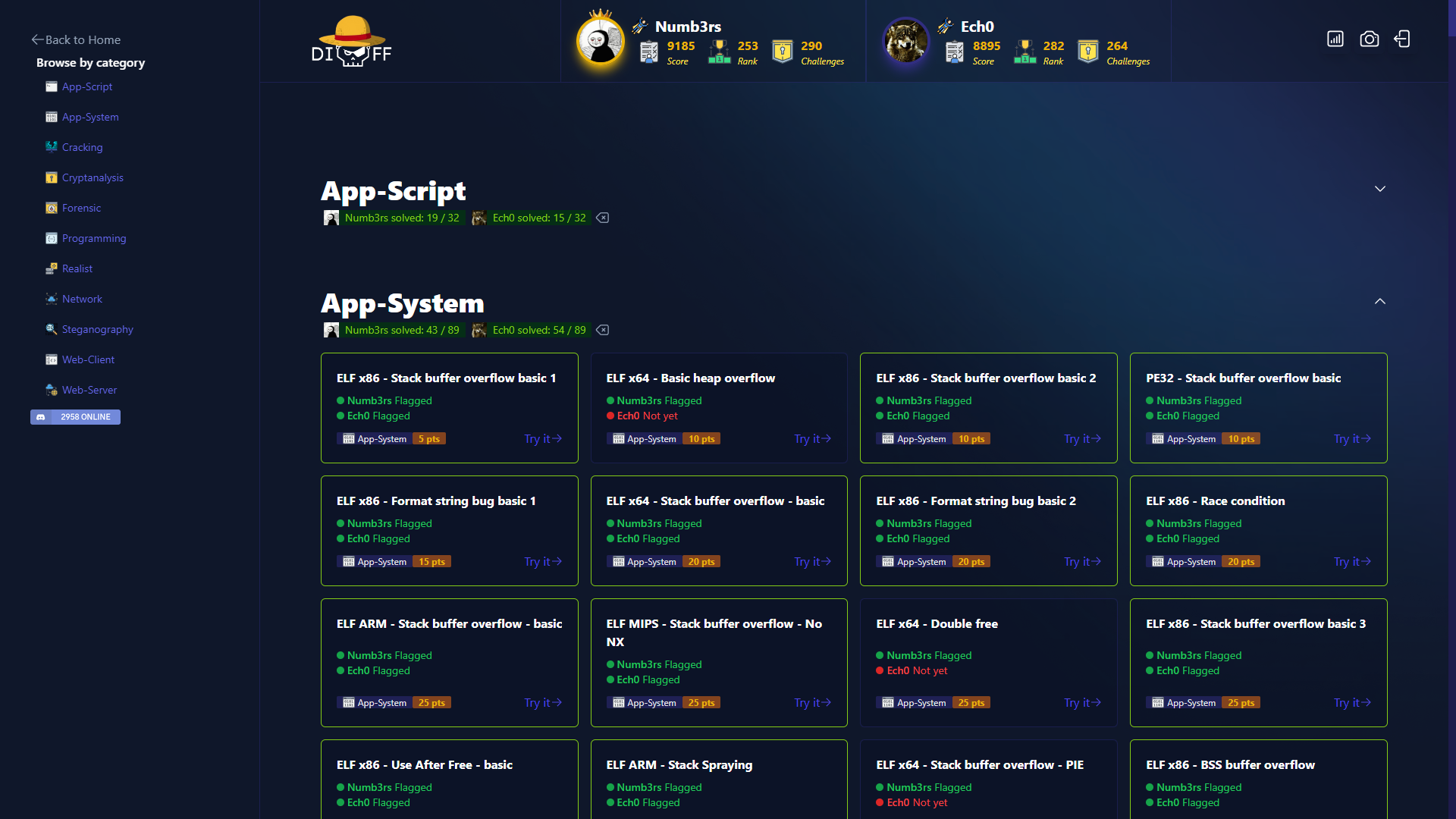Click the camera/screenshot icon
The image size is (1456, 819).
[x=1369, y=39]
